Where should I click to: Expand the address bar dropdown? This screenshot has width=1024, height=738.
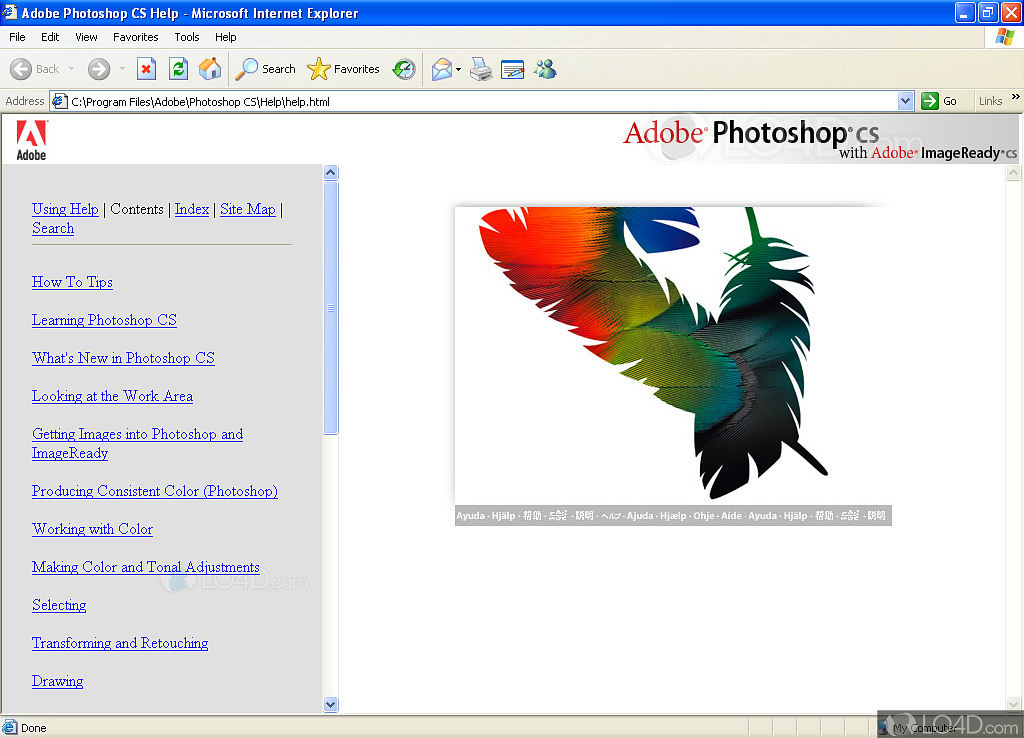tap(905, 101)
